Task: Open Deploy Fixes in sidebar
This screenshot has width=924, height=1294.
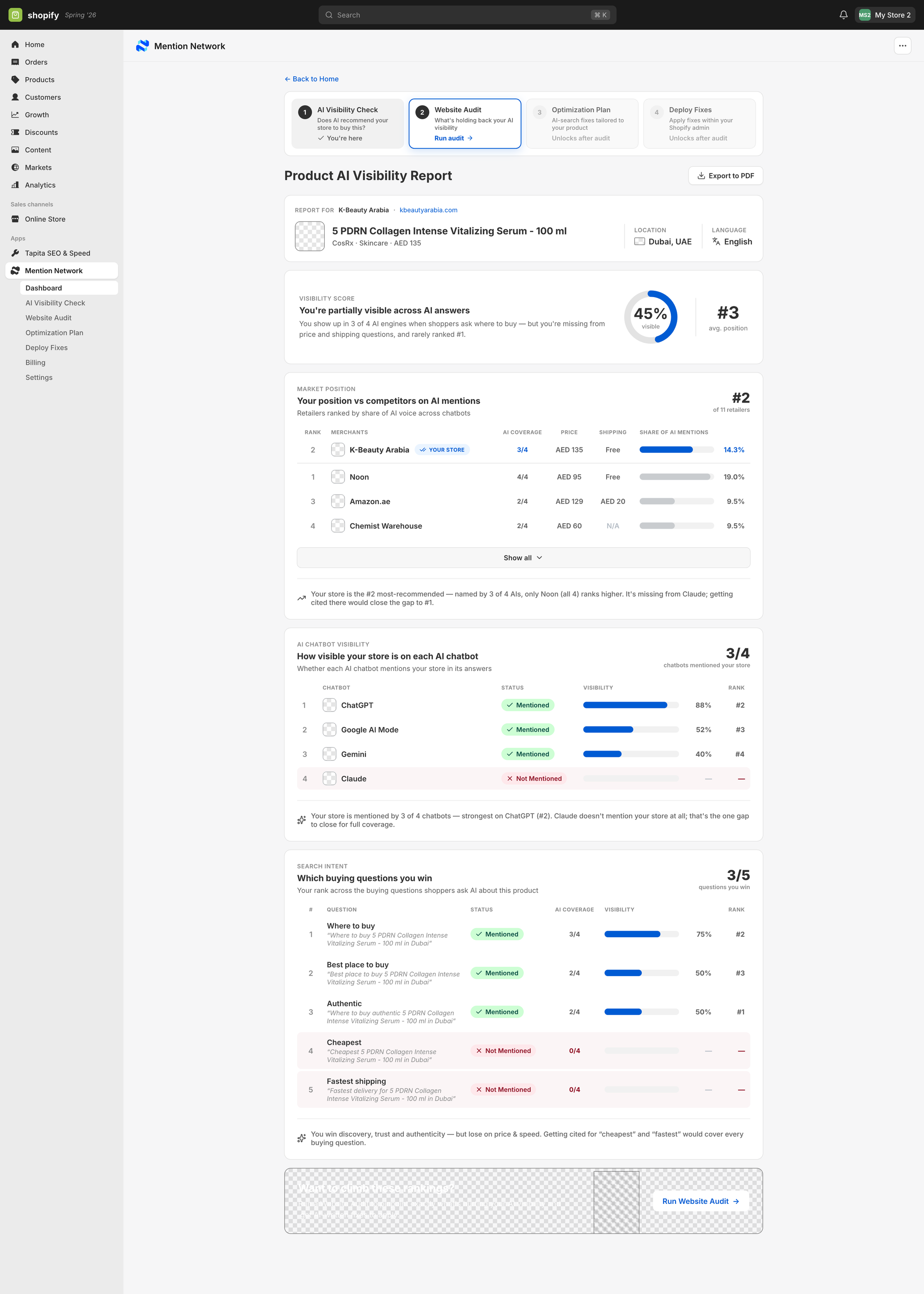Action: [x=46, y=348]
